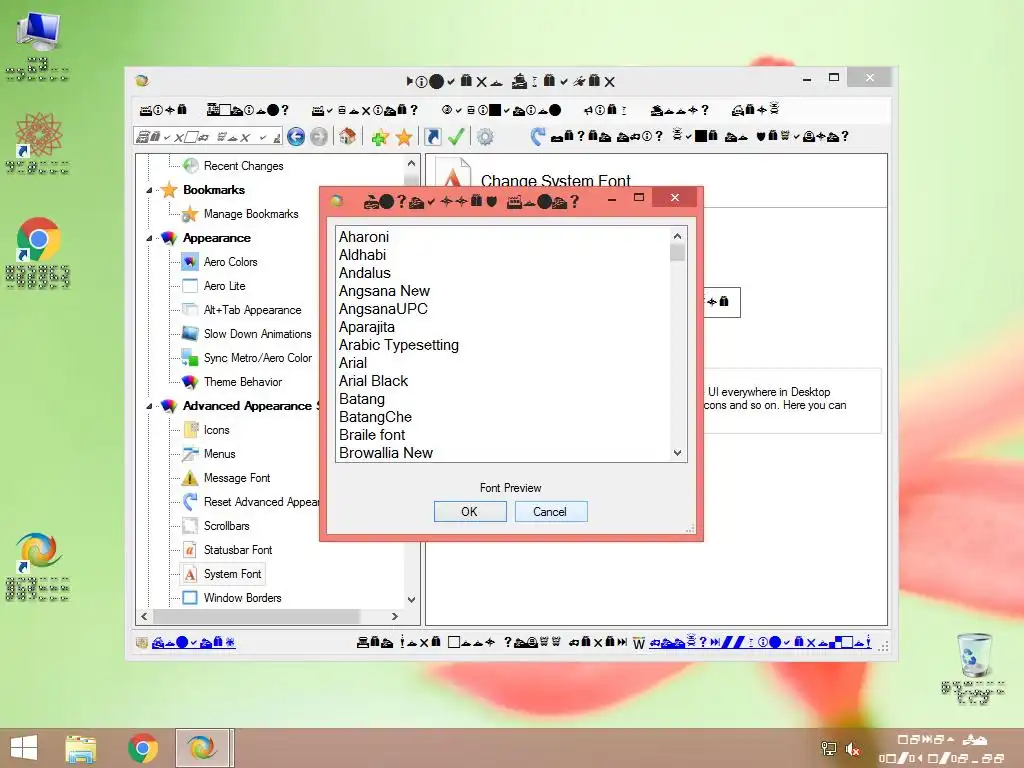This screenshot has width=1024, height=768.
Task: Click the Statusbar Font item icon
Action: point(190,550)
